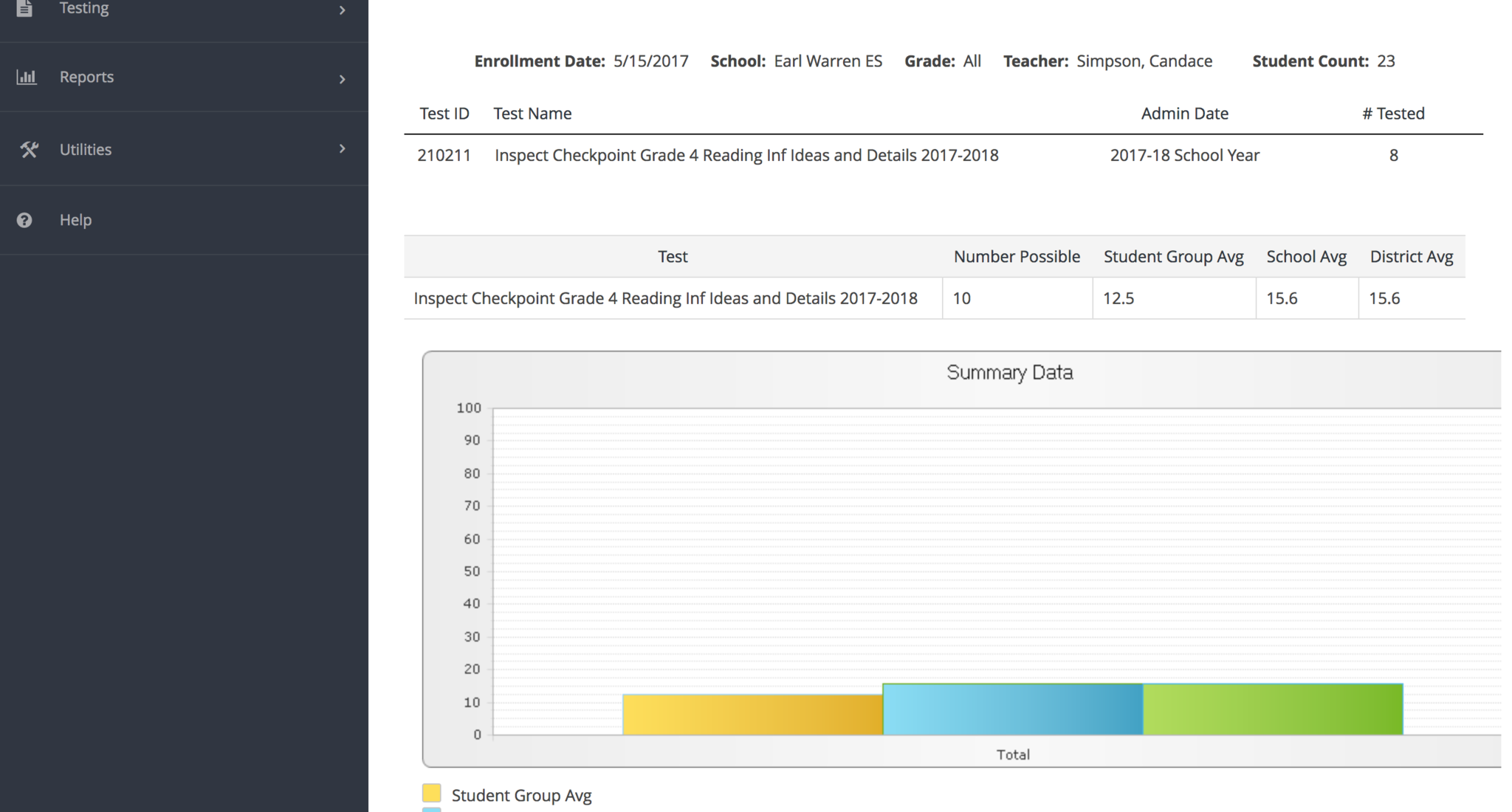Expand the Testing menu chevron
Image resolution: width=1512 pixels, height=812 pixels.
(x=342, y=10)
